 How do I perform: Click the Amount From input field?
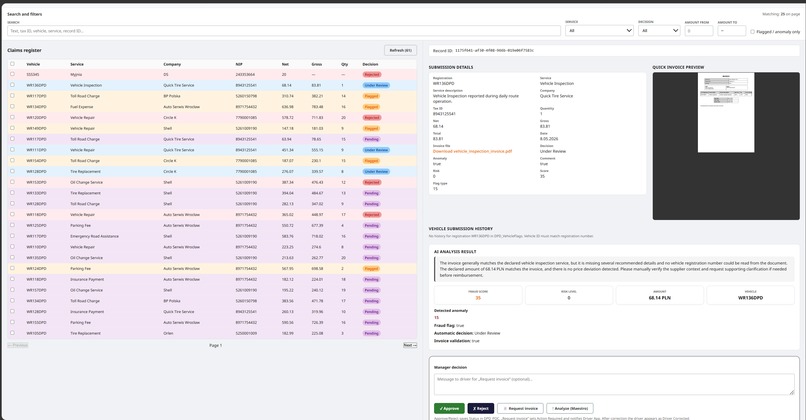[699, 30]
